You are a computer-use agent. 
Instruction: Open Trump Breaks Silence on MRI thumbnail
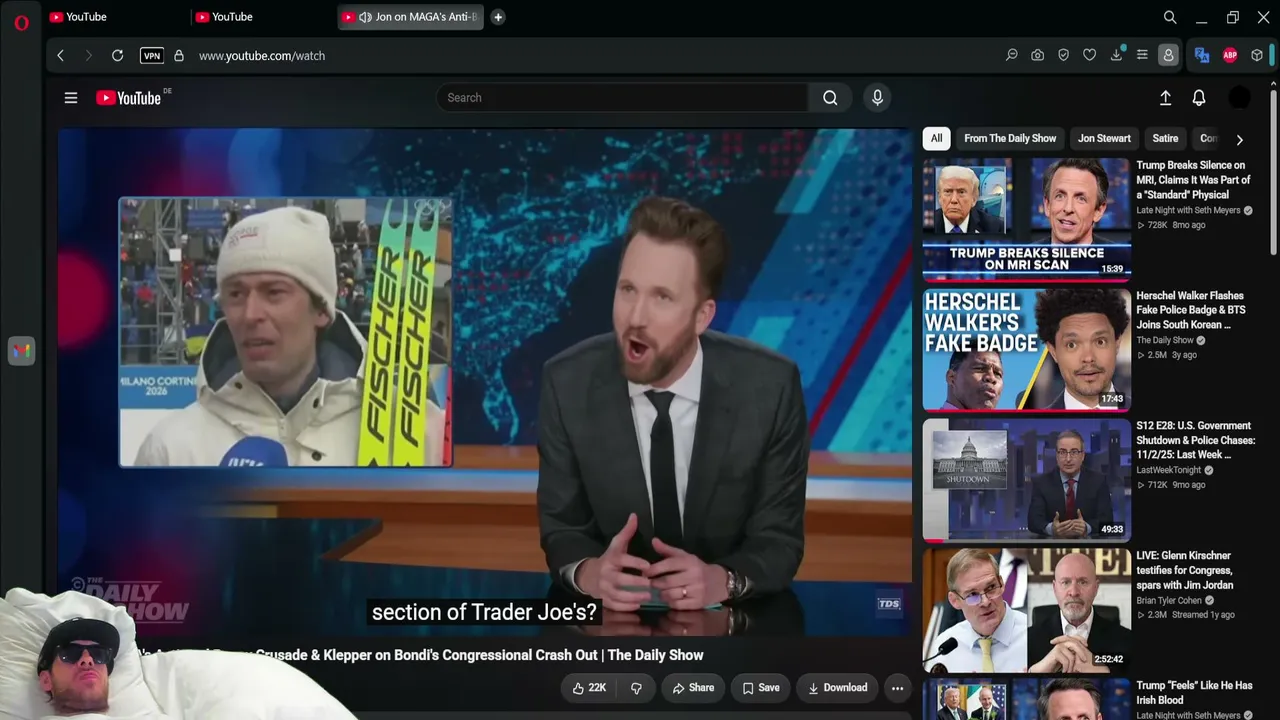pyautogui.click(x=1026, y=219)
